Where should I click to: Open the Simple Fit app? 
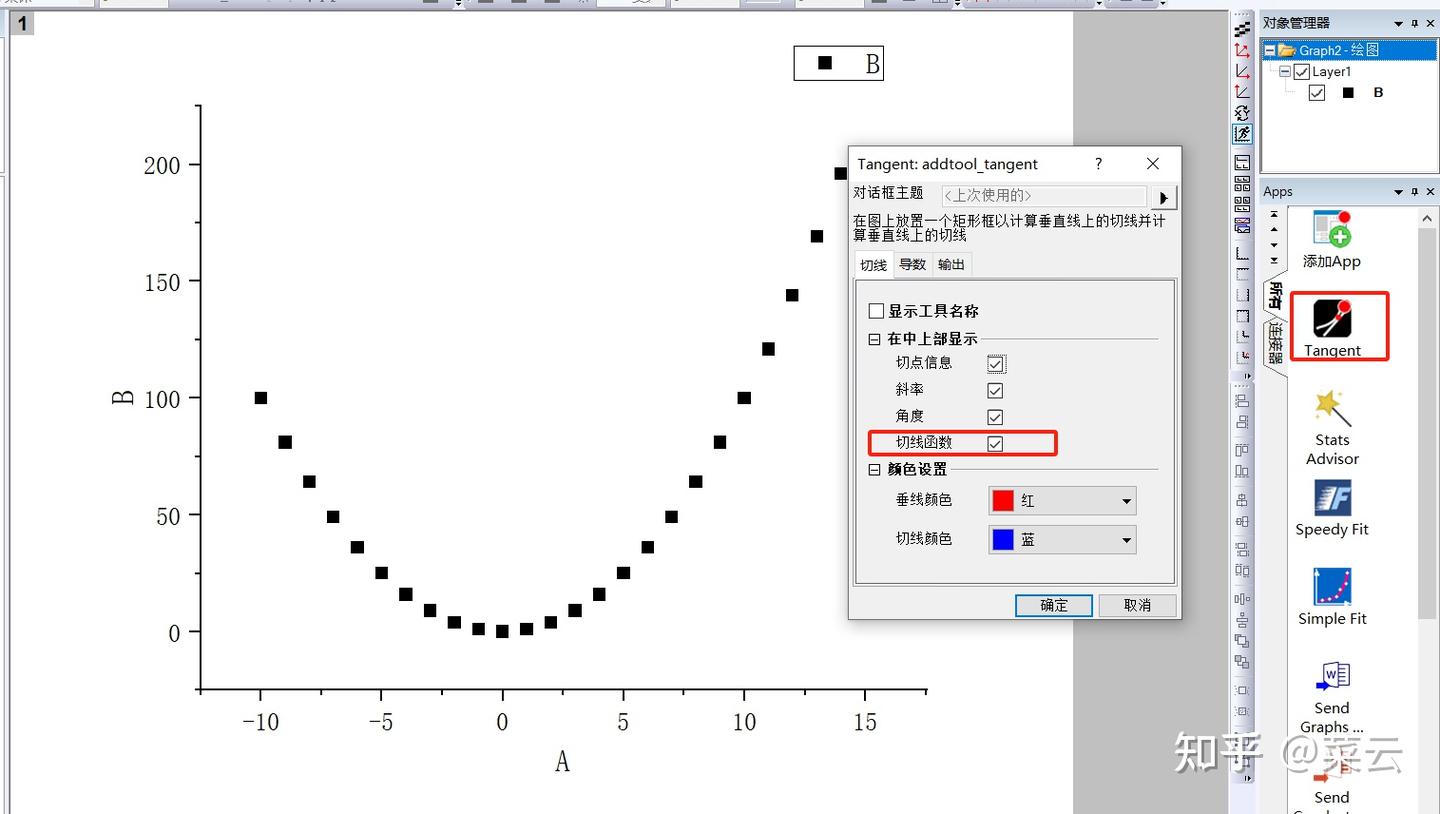(x=1332, y=587)
